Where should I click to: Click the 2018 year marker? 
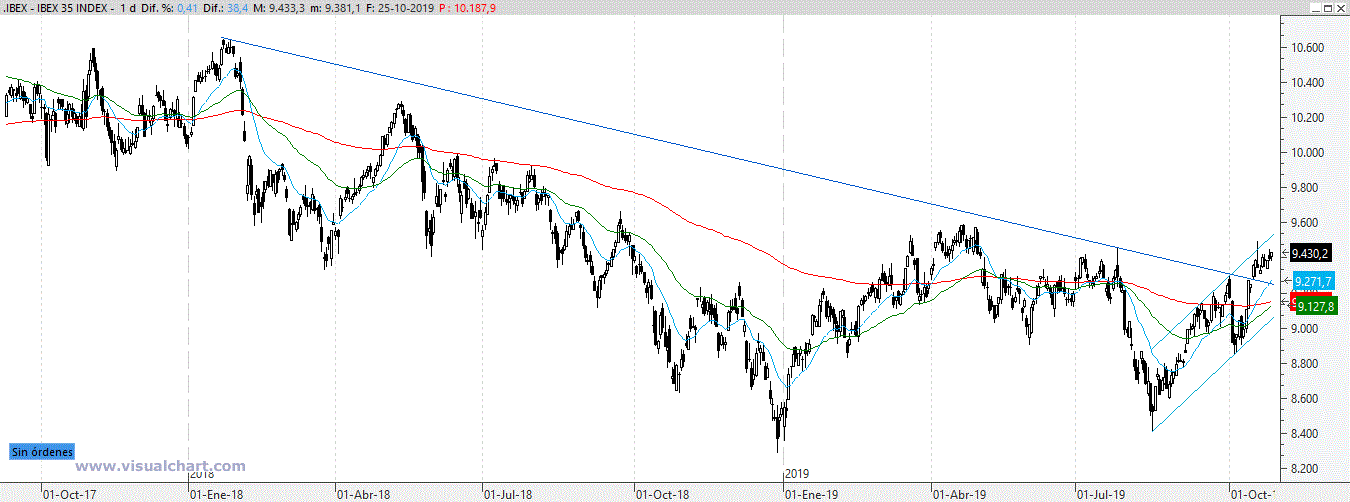(200, 475)
